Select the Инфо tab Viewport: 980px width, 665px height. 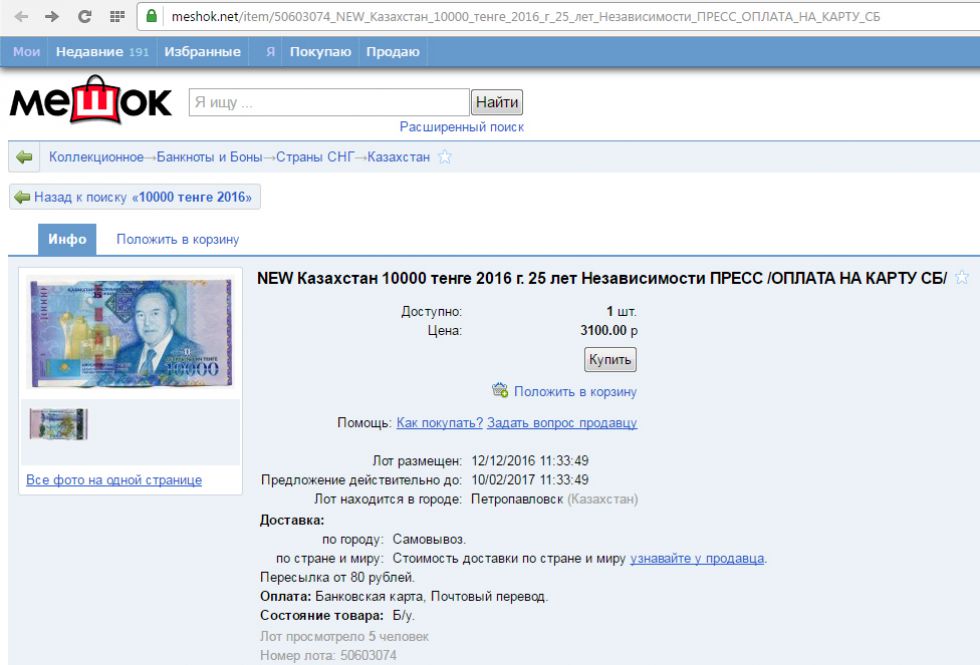(x=67, y=239)
